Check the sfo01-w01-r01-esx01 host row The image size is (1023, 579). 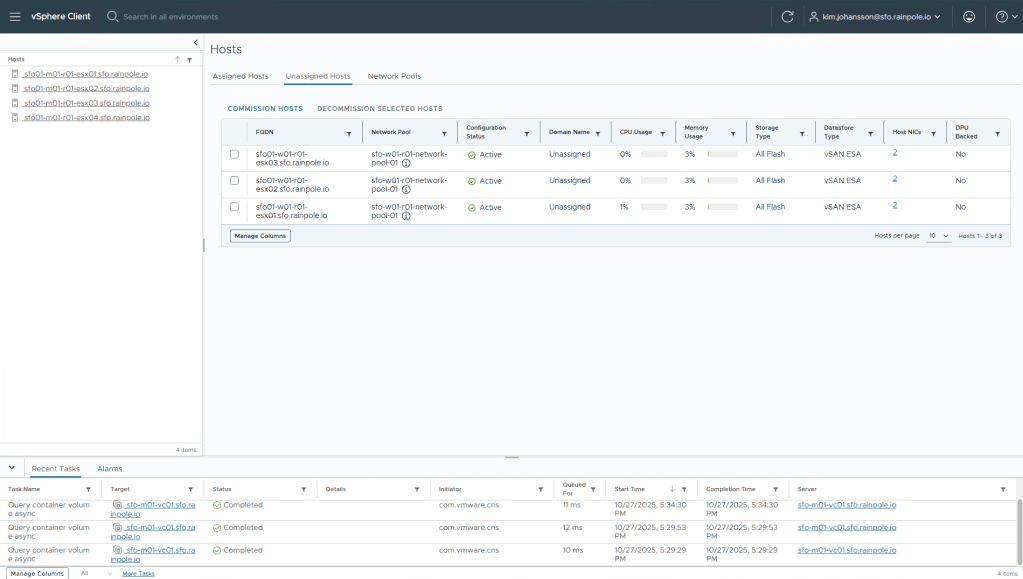(x=235, y=207)
